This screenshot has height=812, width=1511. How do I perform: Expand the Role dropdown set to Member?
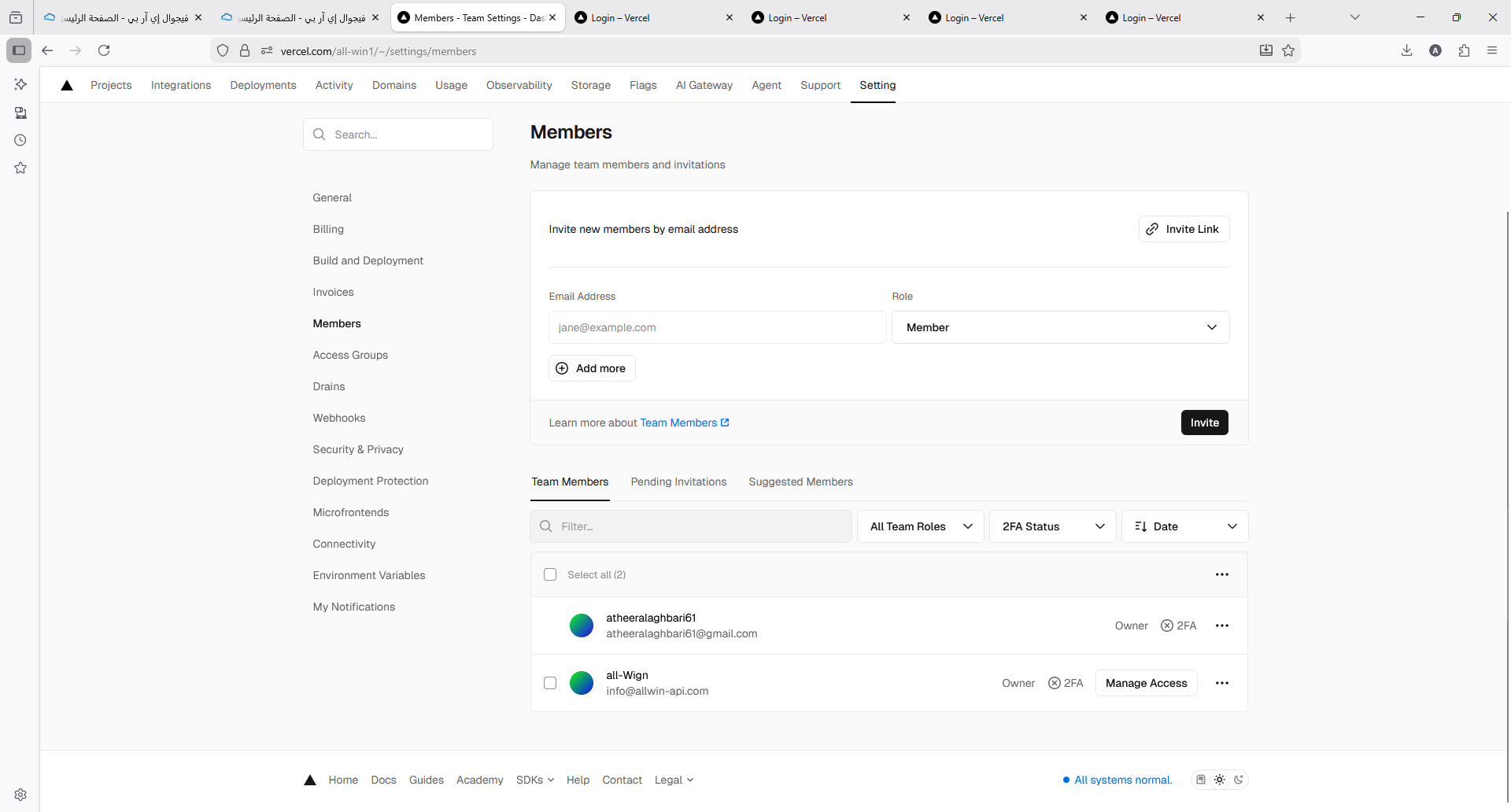1059,327
